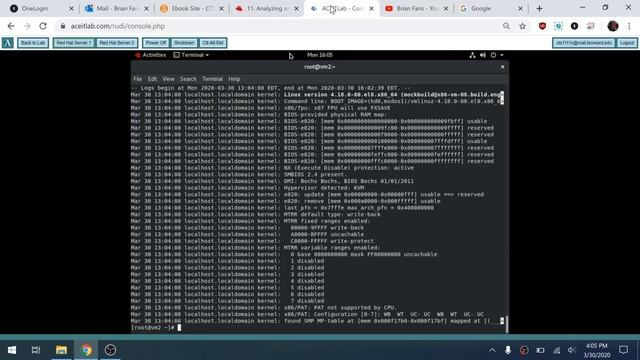Open the Windows clock showing 4:05 PM
The image size is (640, 360).
597,350
